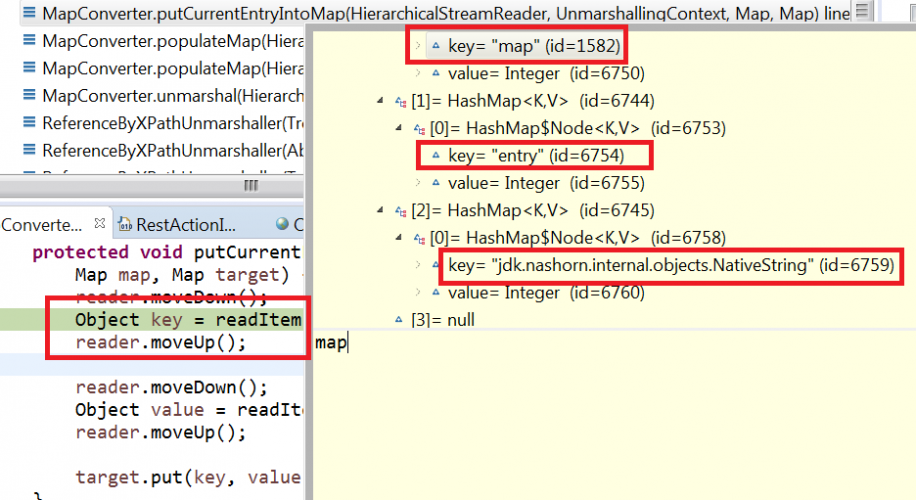Image resolution: width=916 pixels, height=500 pixels.
Task: Click the horizontal scrollbar under the stack list
Action: pyautogui.click(x=150, y=186)
